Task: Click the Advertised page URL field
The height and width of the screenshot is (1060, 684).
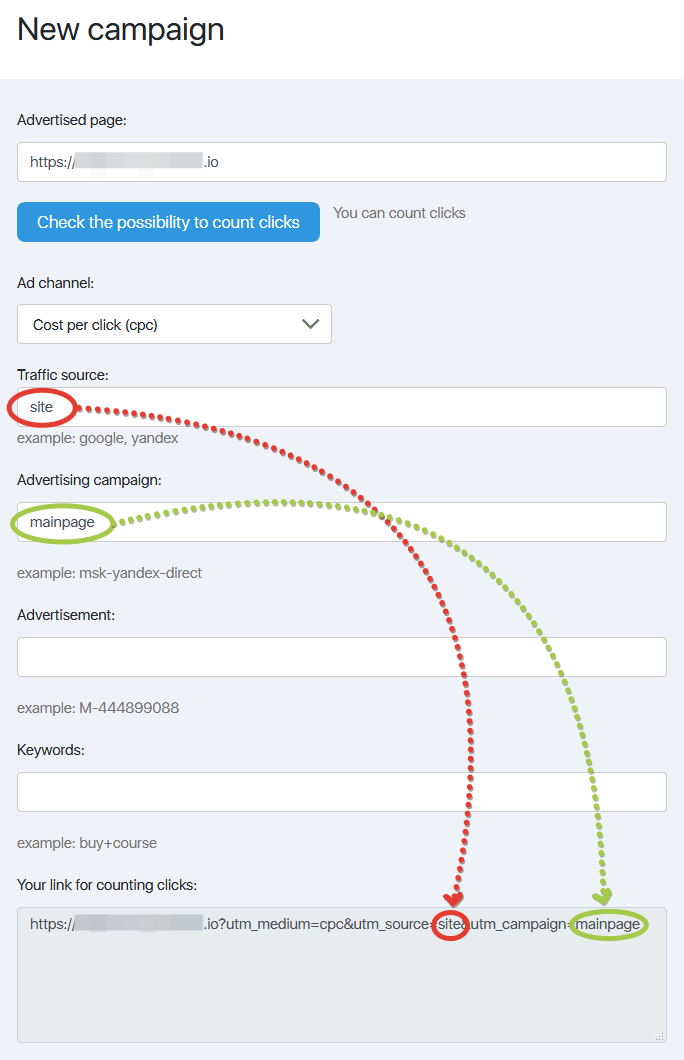Action: (x=341, y=162)
